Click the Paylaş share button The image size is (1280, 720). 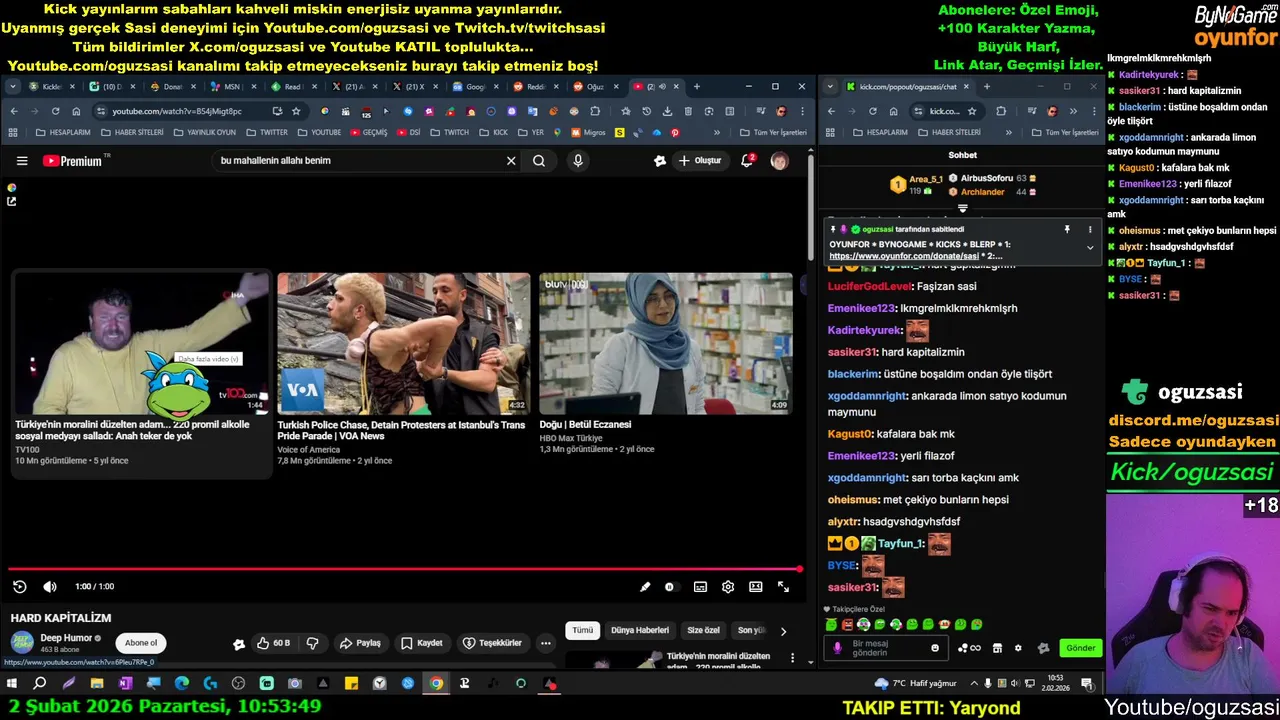(x=360, y=643)
